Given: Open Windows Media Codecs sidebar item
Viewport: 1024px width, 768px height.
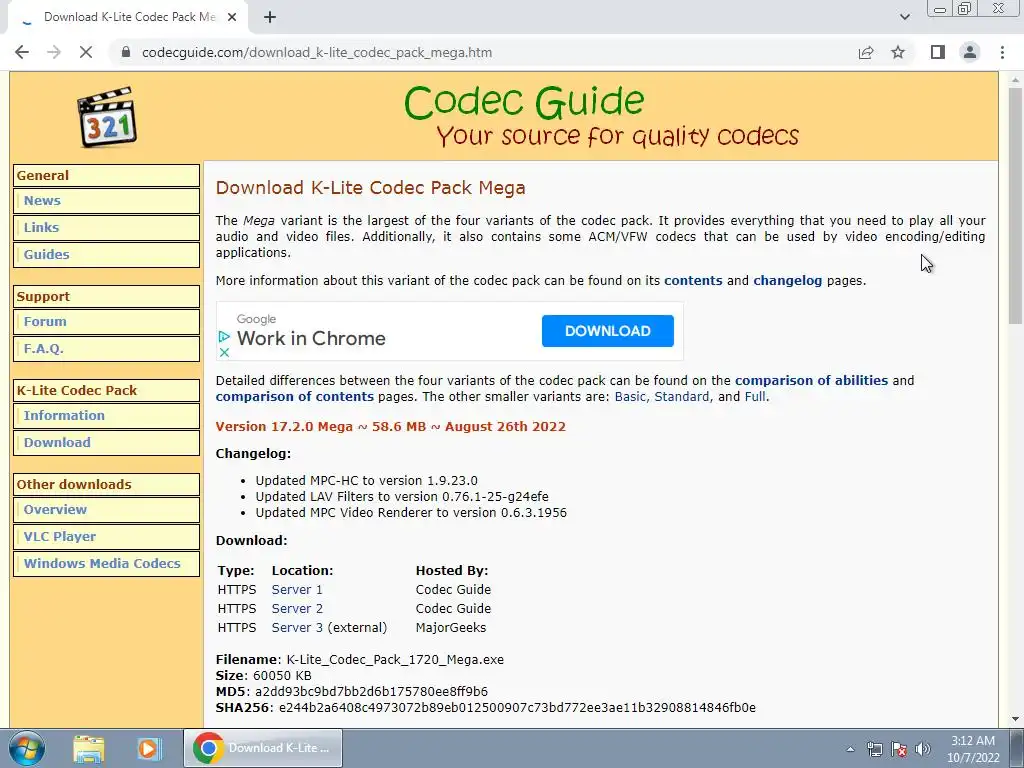Looking at the screenshot, I should [106, 564].
